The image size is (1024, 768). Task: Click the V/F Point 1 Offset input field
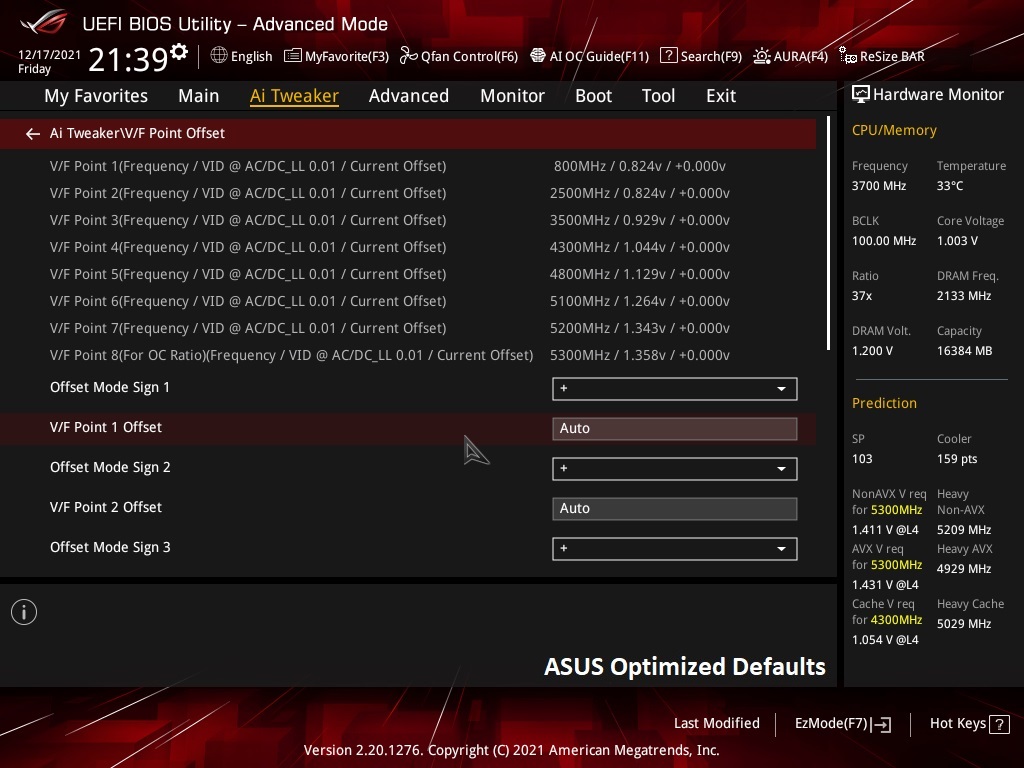(x=674, y=428)
